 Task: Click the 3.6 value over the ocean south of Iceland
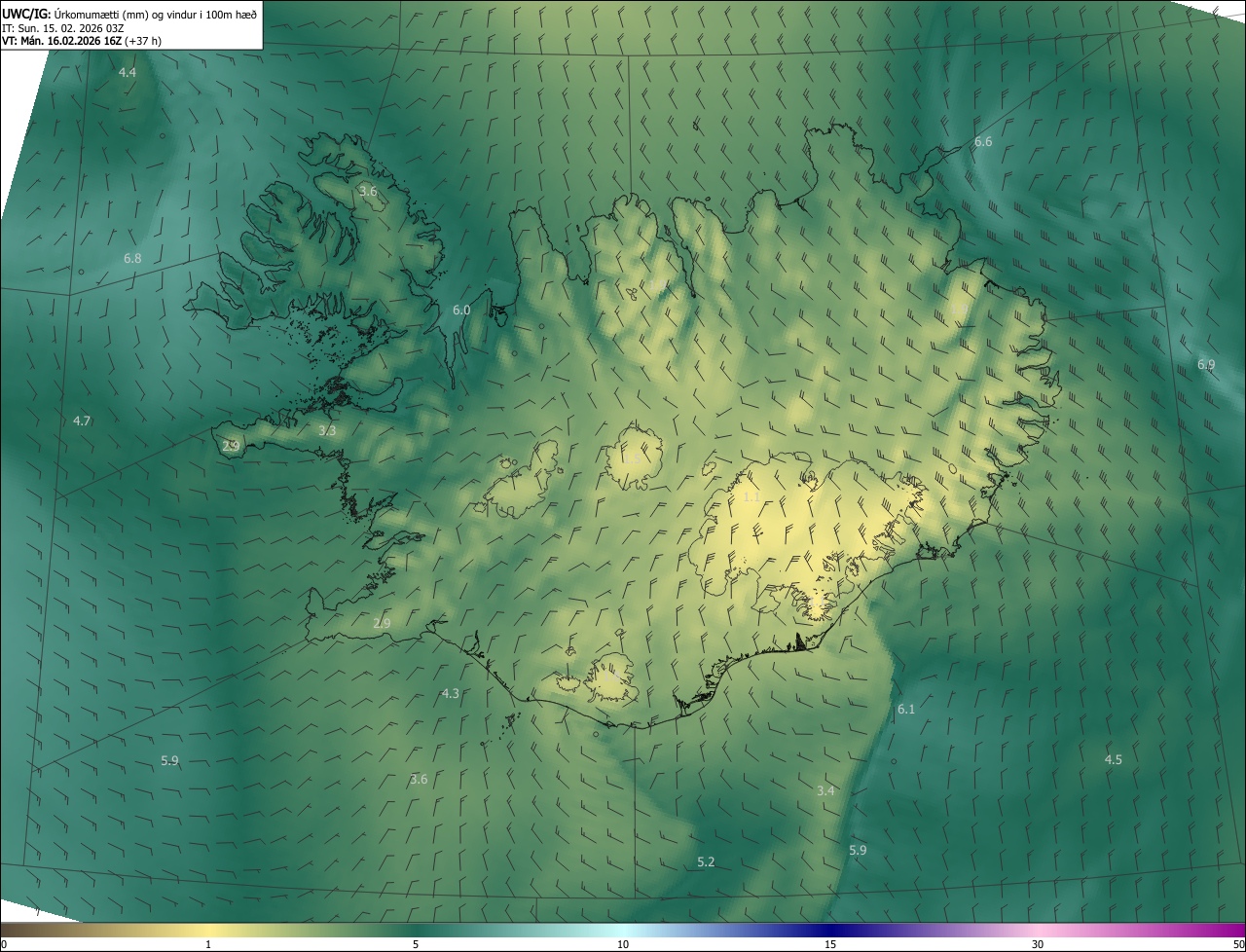tap(419, 779)
